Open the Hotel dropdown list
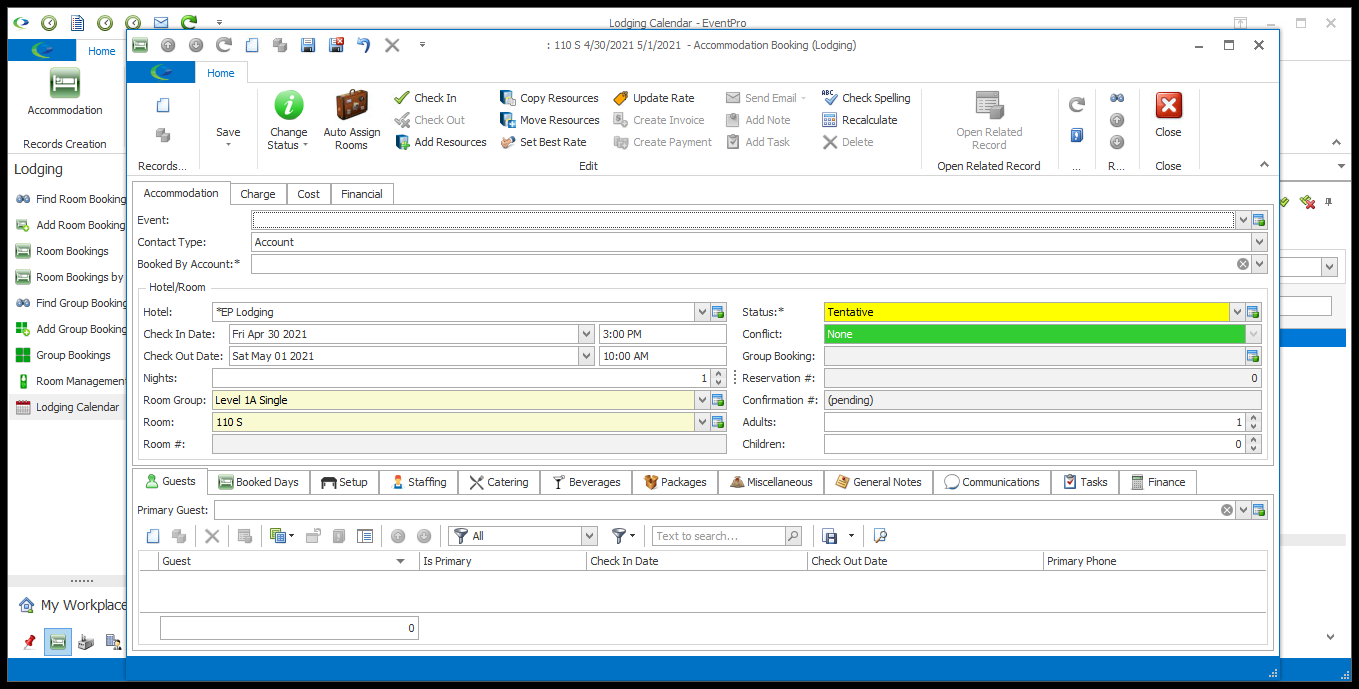Screen dimensions: 1359x689 point(702,312)
